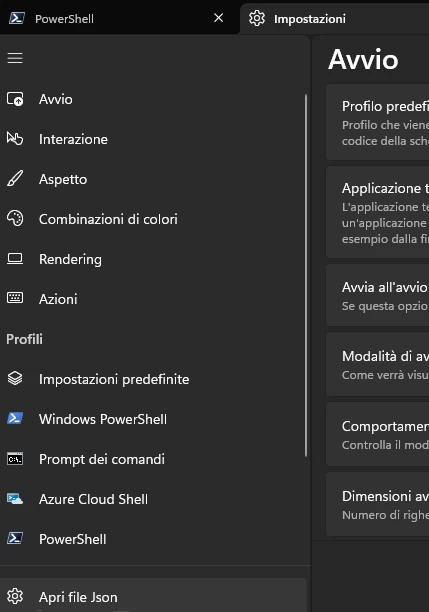Click the gear icon beside Apri file Json
Screen dimensions: 429x612
15,596
